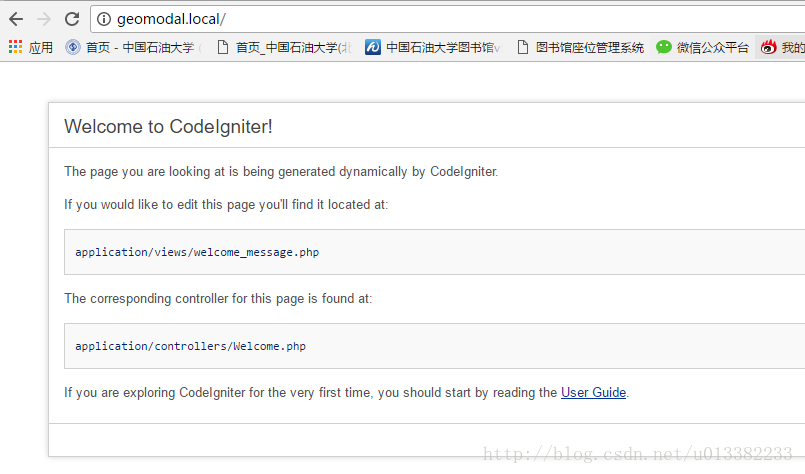Click 'The corresponding controller for this page' line

218,298
